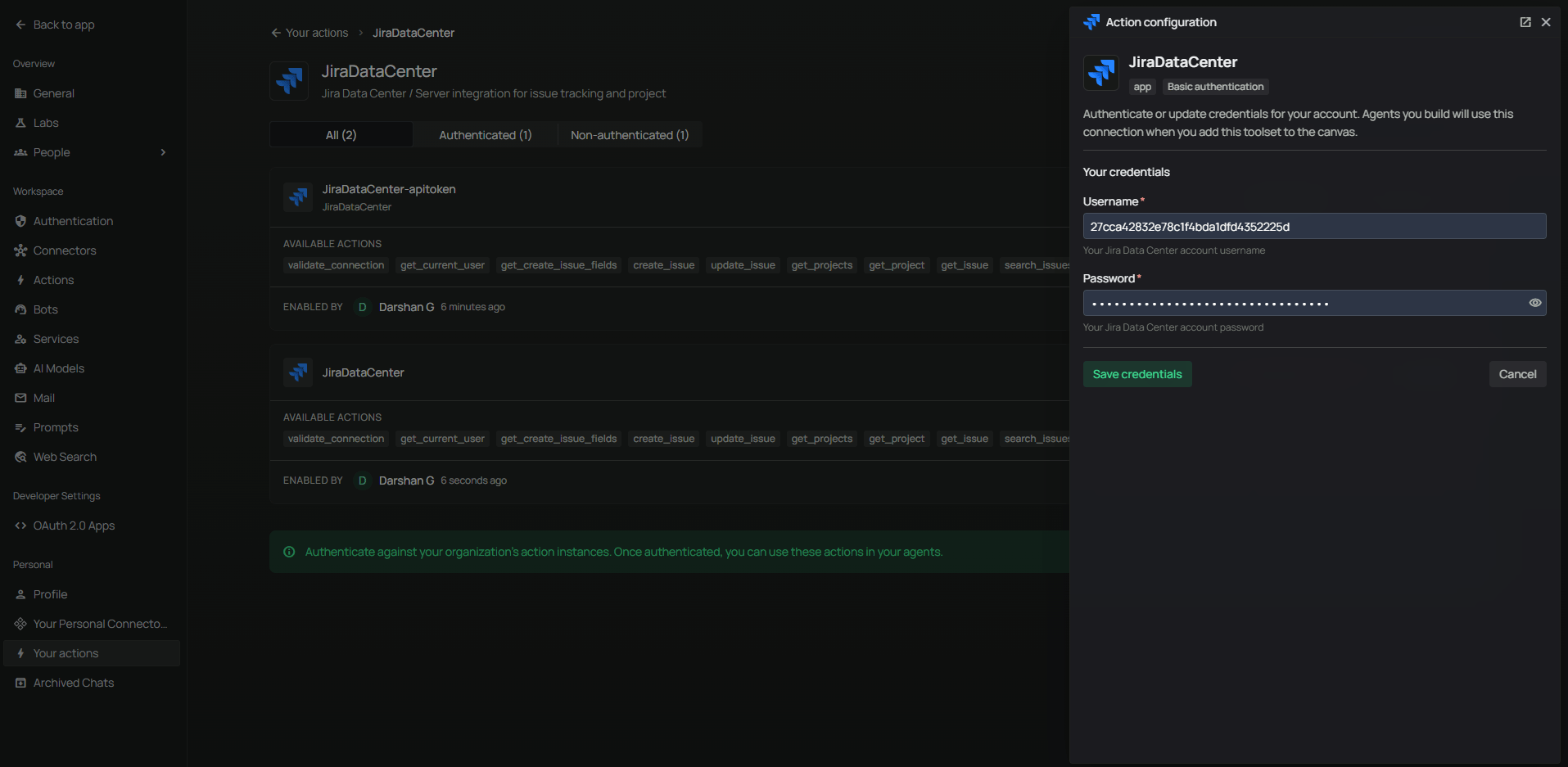Click the Prompts icon in sidebar

click(x=20, y=427)
